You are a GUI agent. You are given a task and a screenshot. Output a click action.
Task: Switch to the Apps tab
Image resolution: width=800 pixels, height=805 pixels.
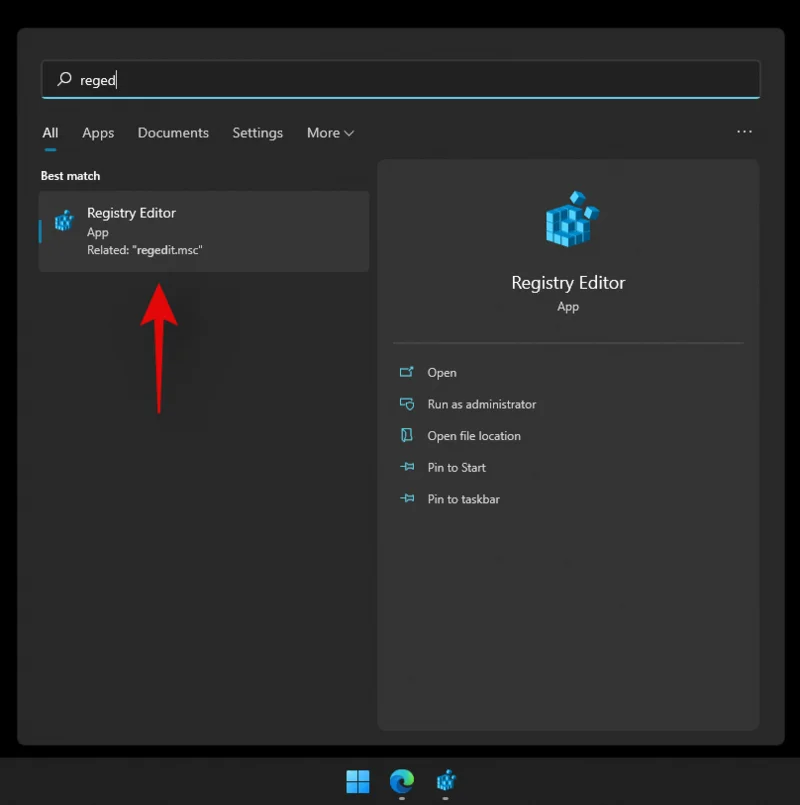(98, 132)
